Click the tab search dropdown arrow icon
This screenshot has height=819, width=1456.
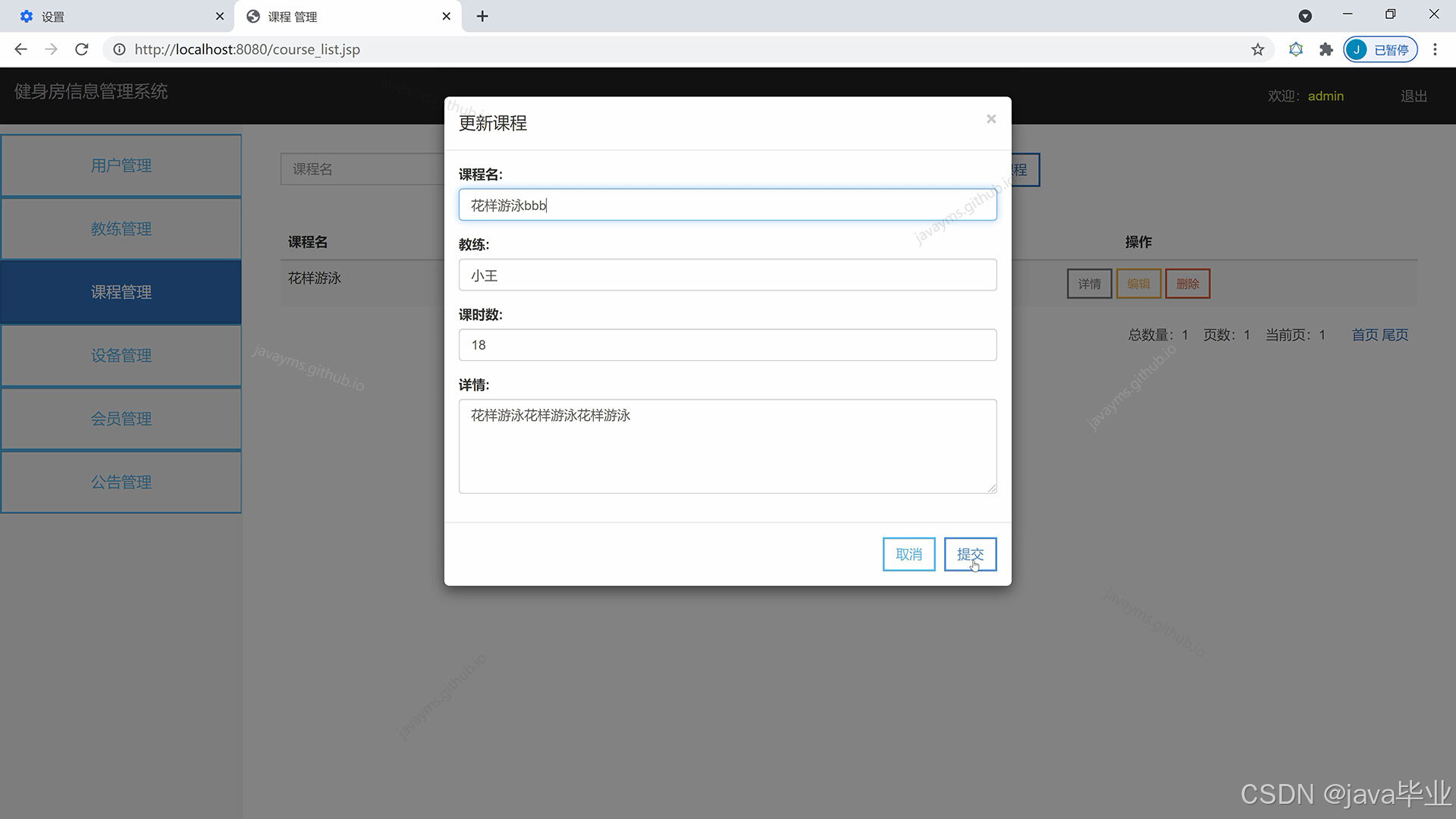(x=1305, y=16)
